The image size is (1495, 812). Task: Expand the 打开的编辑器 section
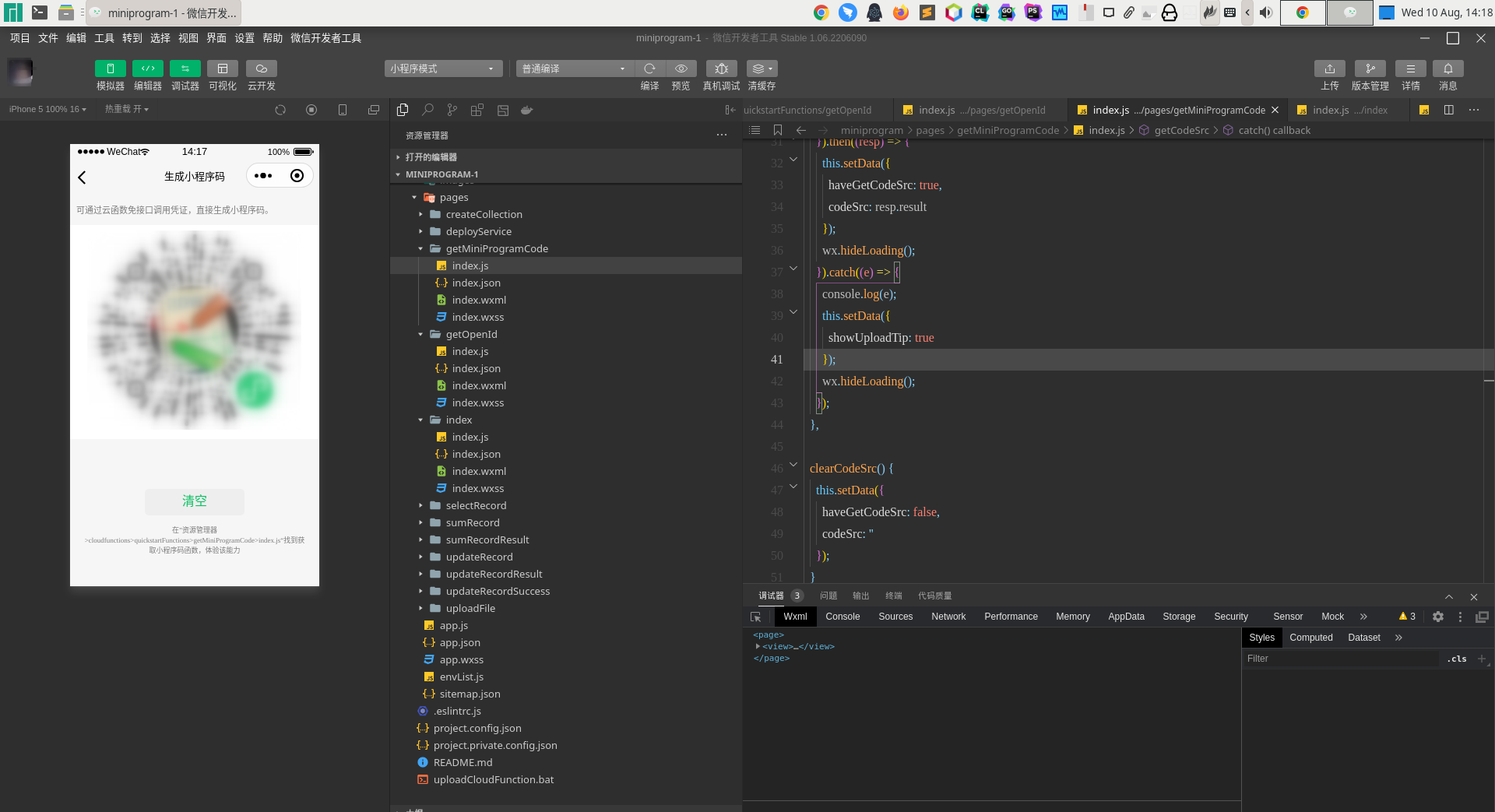coord(566,157)
